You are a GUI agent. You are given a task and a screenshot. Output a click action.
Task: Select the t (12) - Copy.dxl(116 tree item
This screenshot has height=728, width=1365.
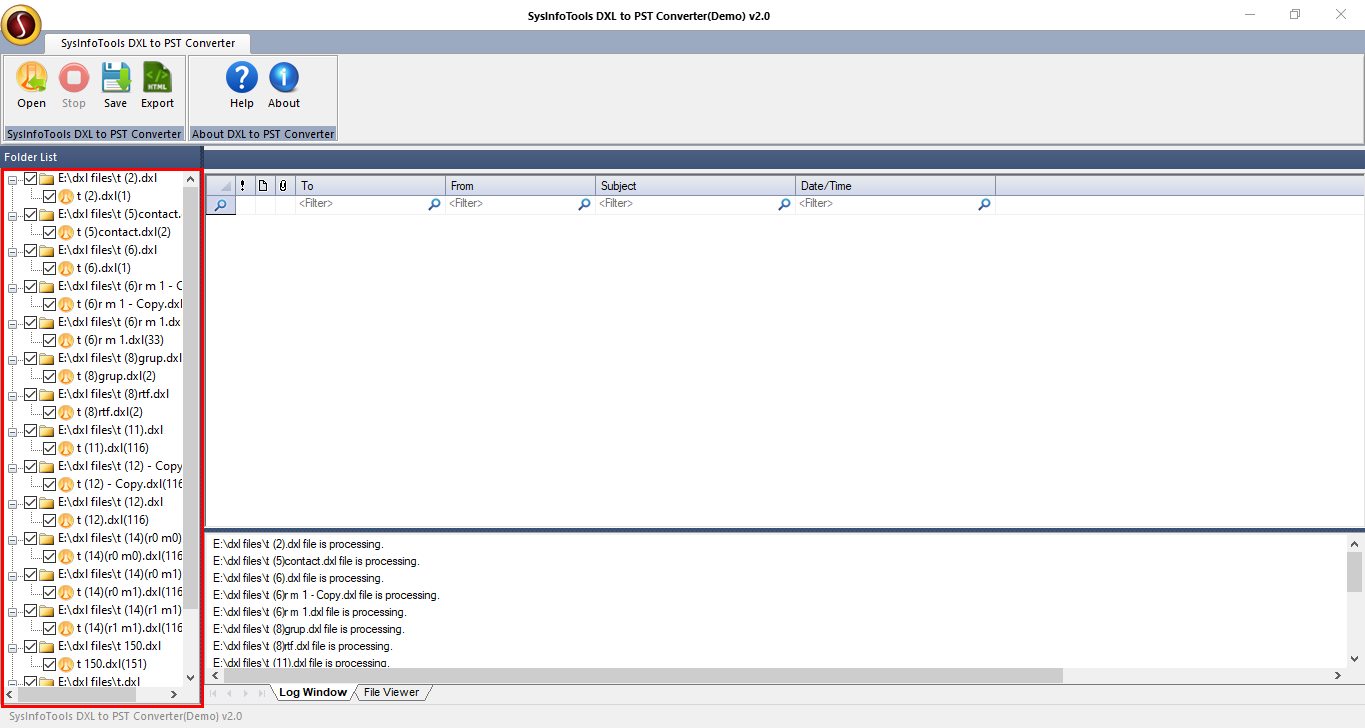click(x=130, y=484)
